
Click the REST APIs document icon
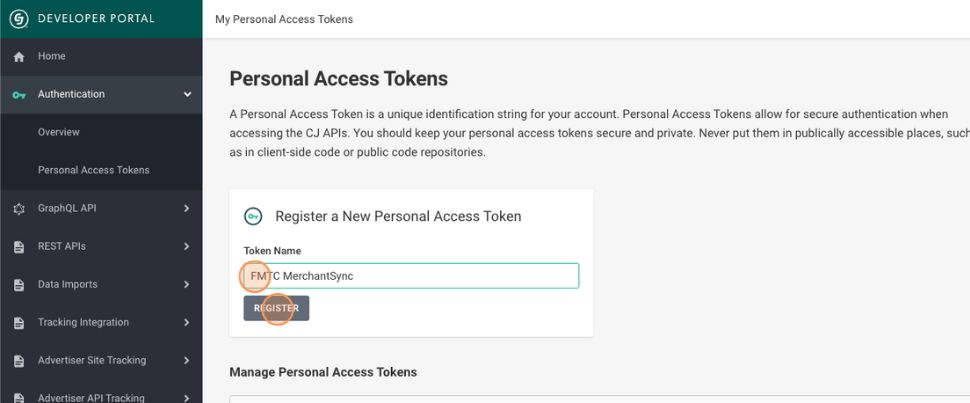[18, 247]
